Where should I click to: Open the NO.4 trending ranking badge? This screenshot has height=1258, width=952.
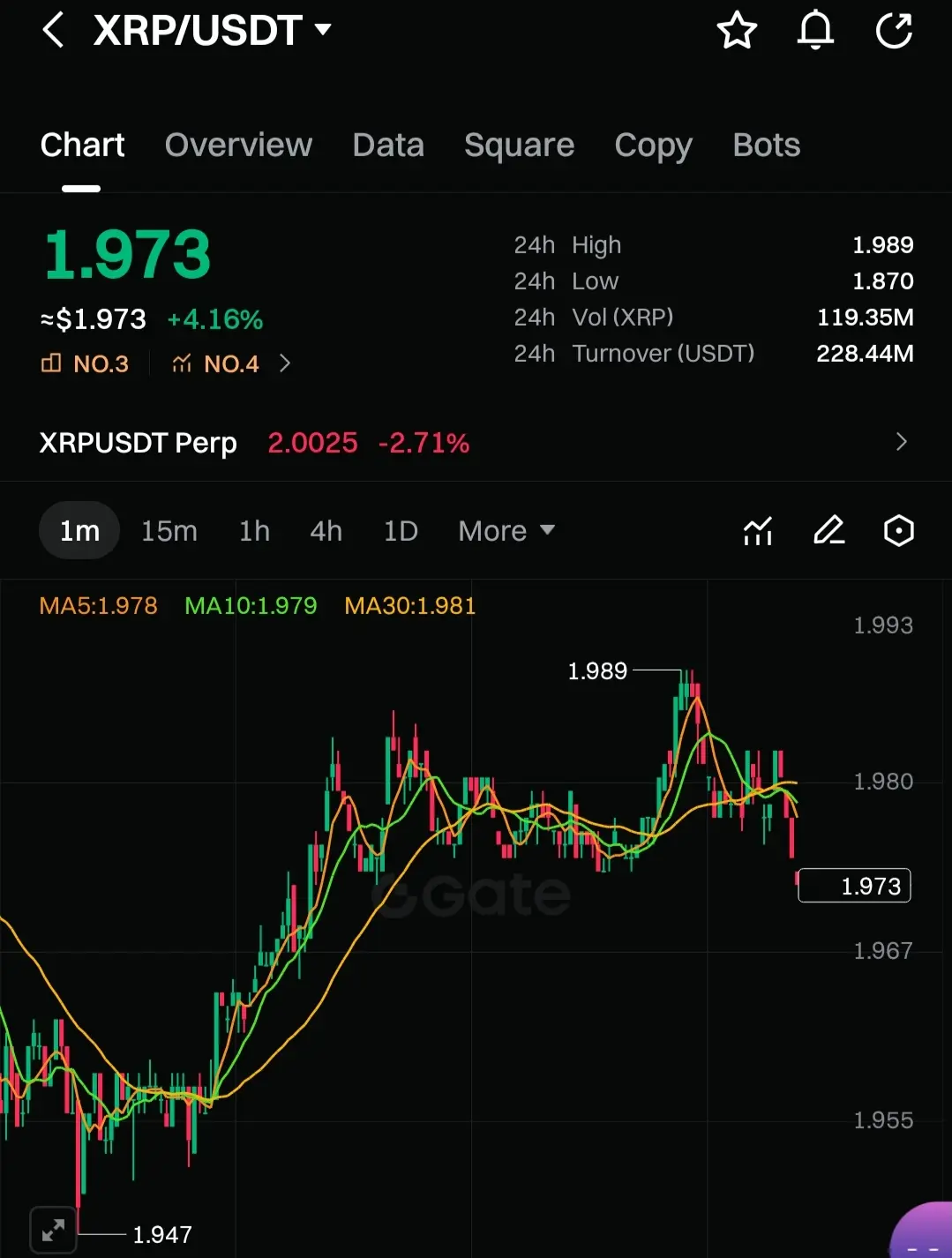pos(215,363)
